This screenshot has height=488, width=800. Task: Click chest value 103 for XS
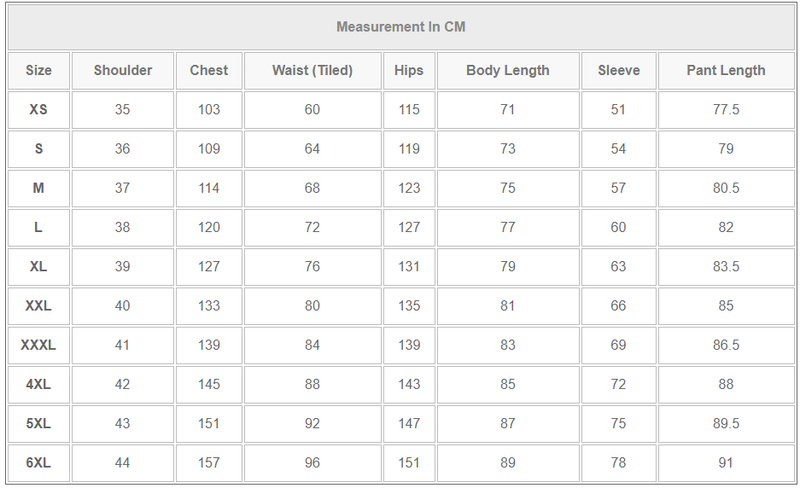209,110
